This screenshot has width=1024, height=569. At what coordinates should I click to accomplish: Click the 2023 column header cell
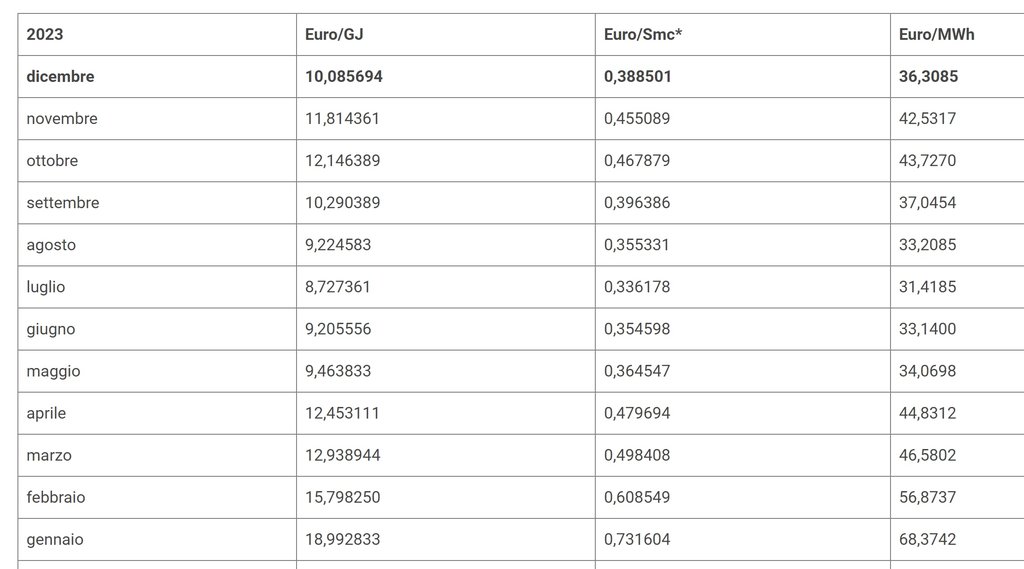tap(45, 35)
